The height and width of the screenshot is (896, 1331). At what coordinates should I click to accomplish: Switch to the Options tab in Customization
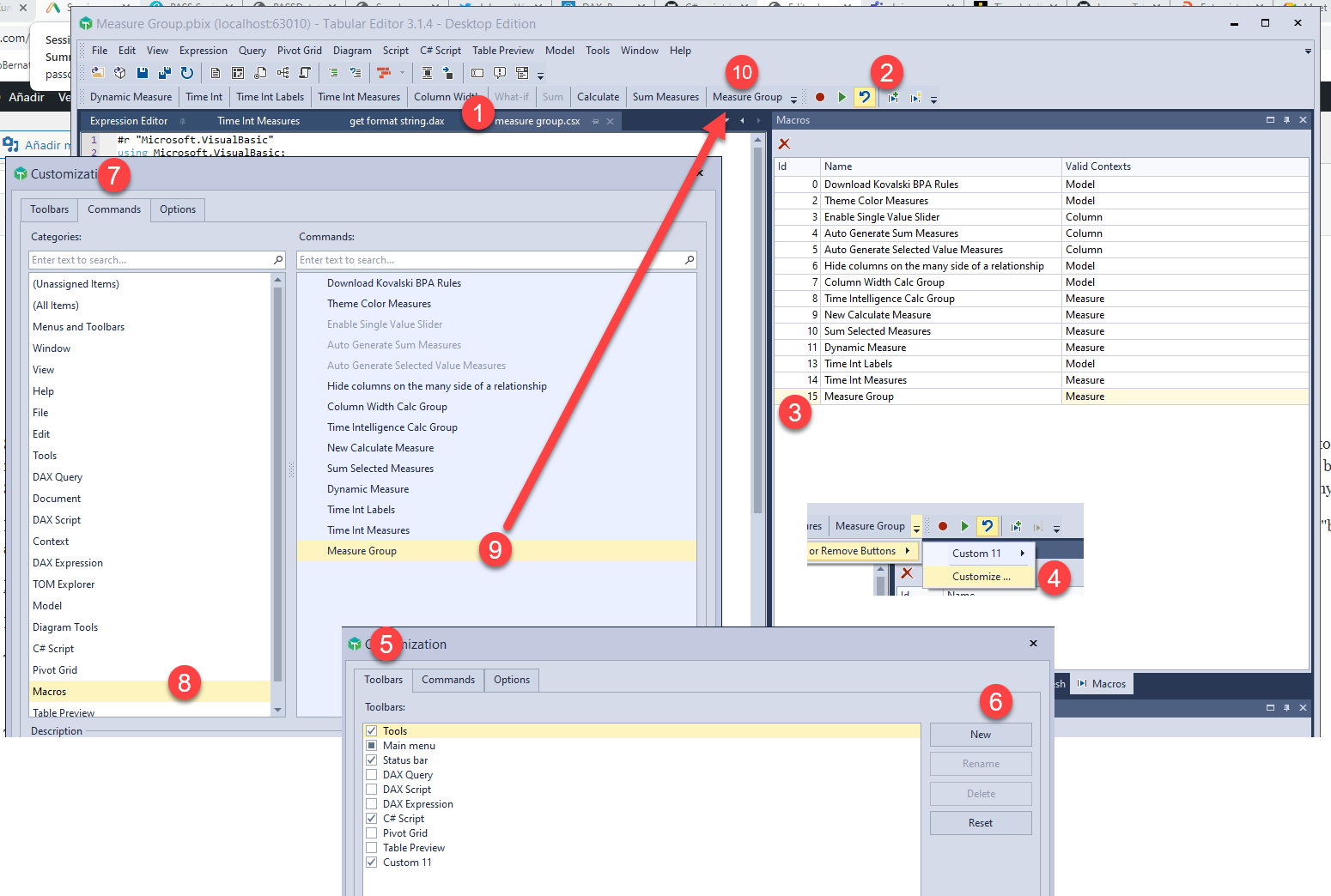pos(178,209)
